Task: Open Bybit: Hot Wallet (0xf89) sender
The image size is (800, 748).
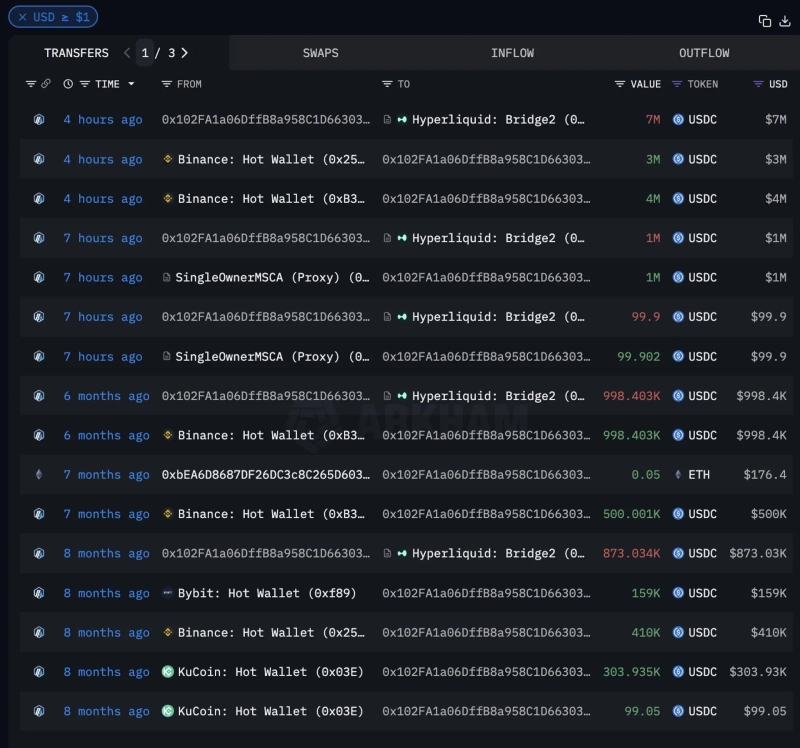Action: click(266, 593)
